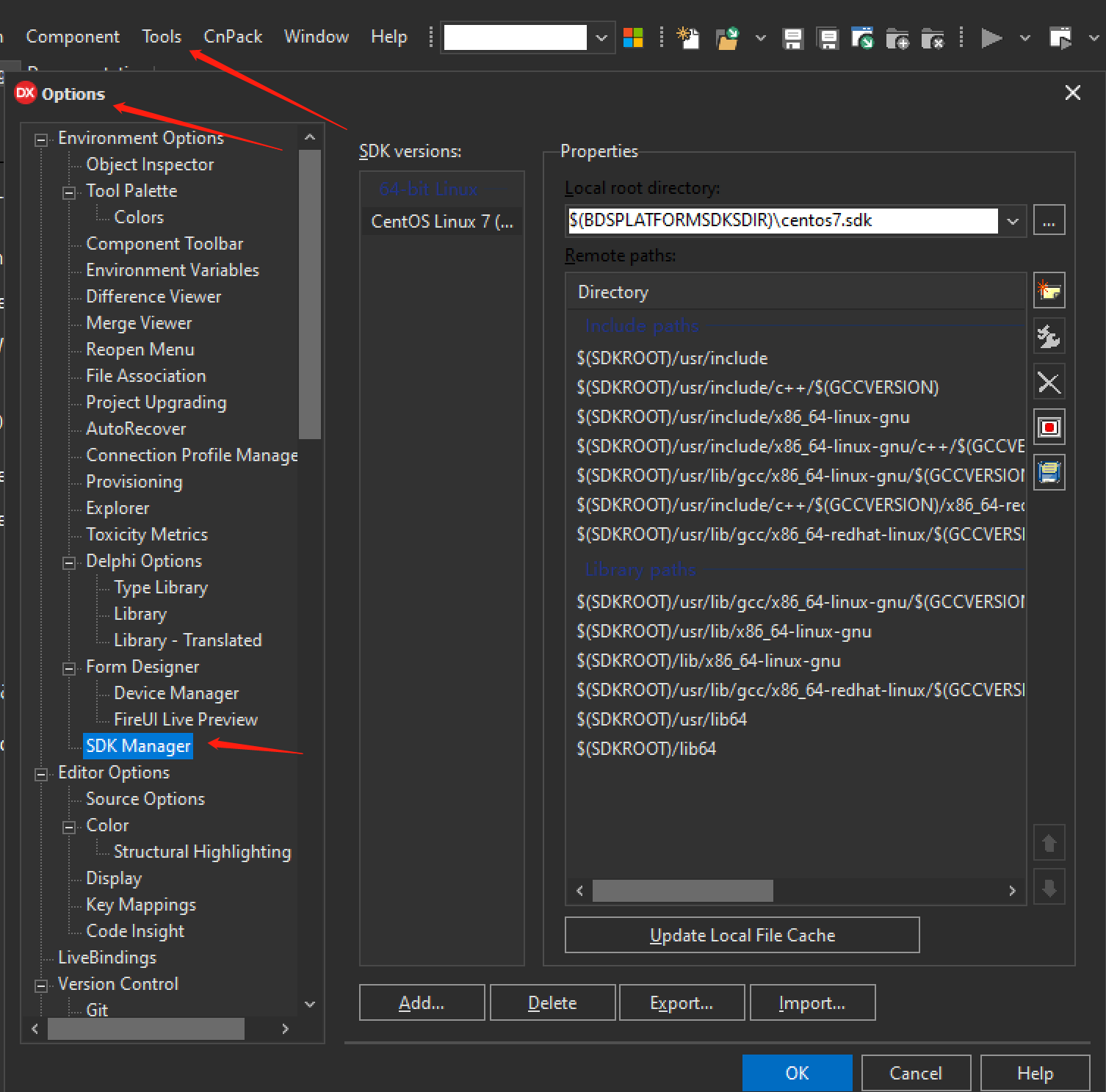This screenshot has height=1092, width=1106.
Task: Move remote path up arrow button
Action: click(x=1049, y=843)
